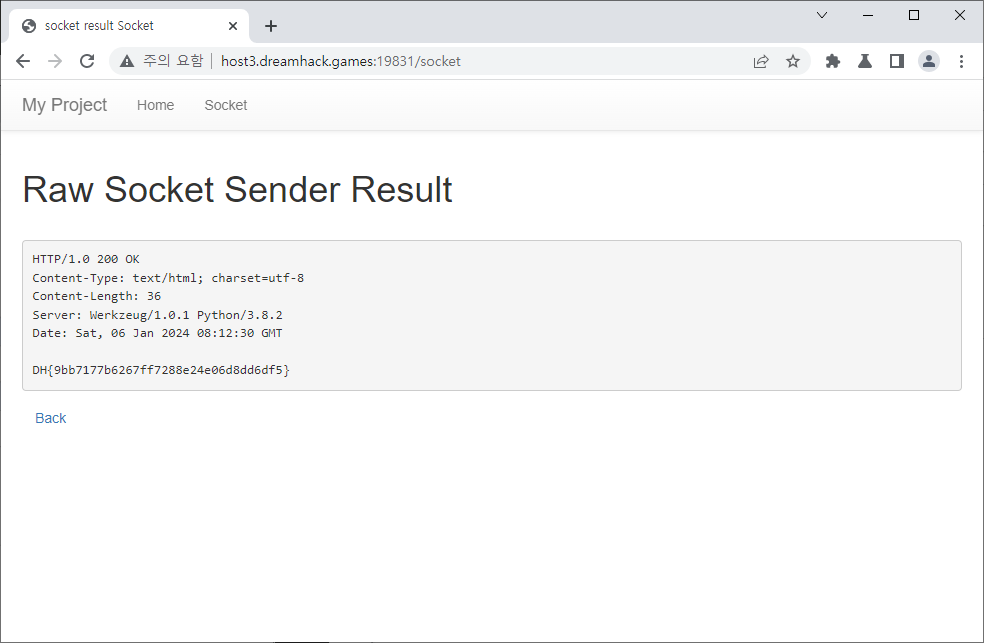The width and height of the screenshot is (984, 643).
Task: Click the browser back arrow button
Action: [23, 61]
